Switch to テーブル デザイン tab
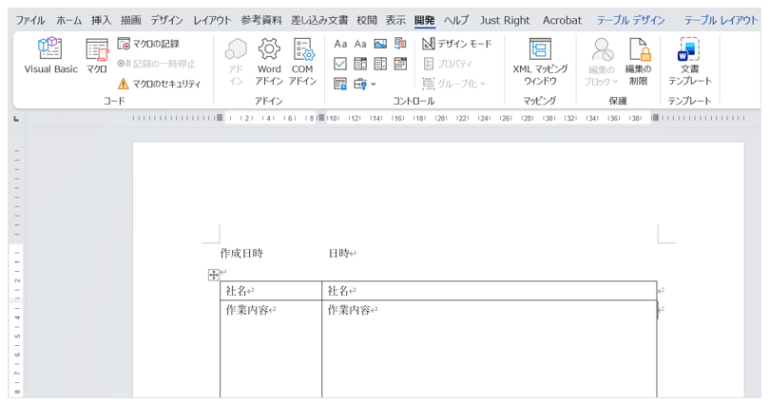This screenshot has height=404, width=770. pos(631,20)
